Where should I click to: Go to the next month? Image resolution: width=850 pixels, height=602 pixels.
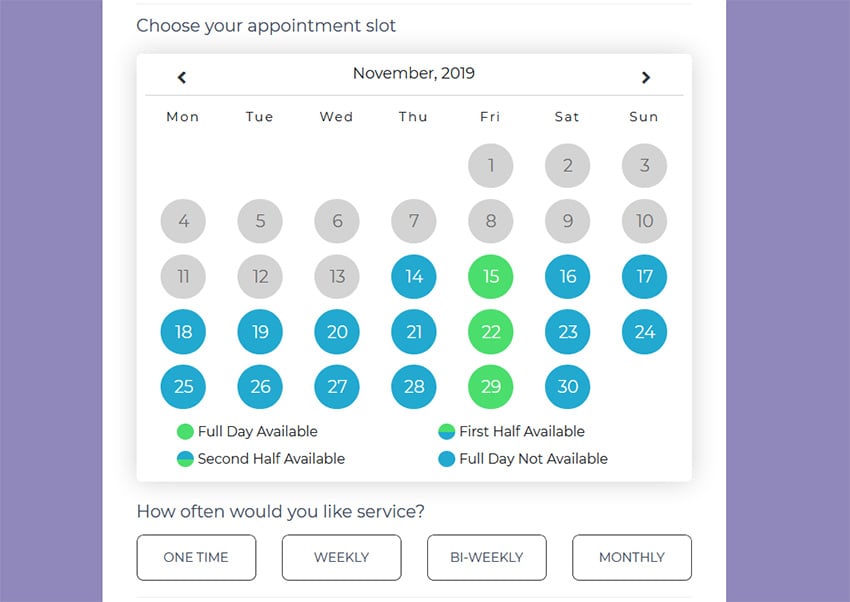pyautogui.click(x=646, y=76)
